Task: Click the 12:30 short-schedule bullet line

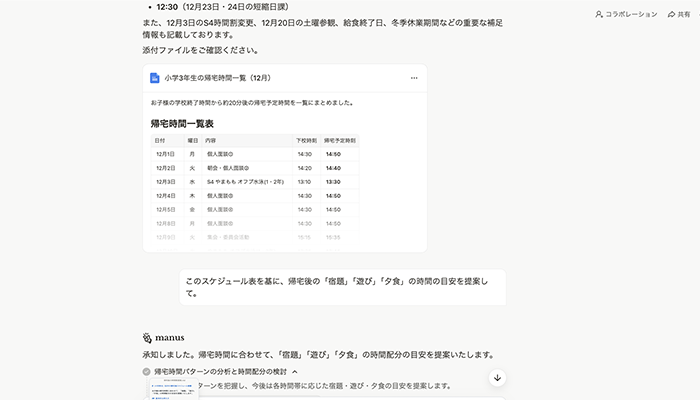Action: [222, 7]
